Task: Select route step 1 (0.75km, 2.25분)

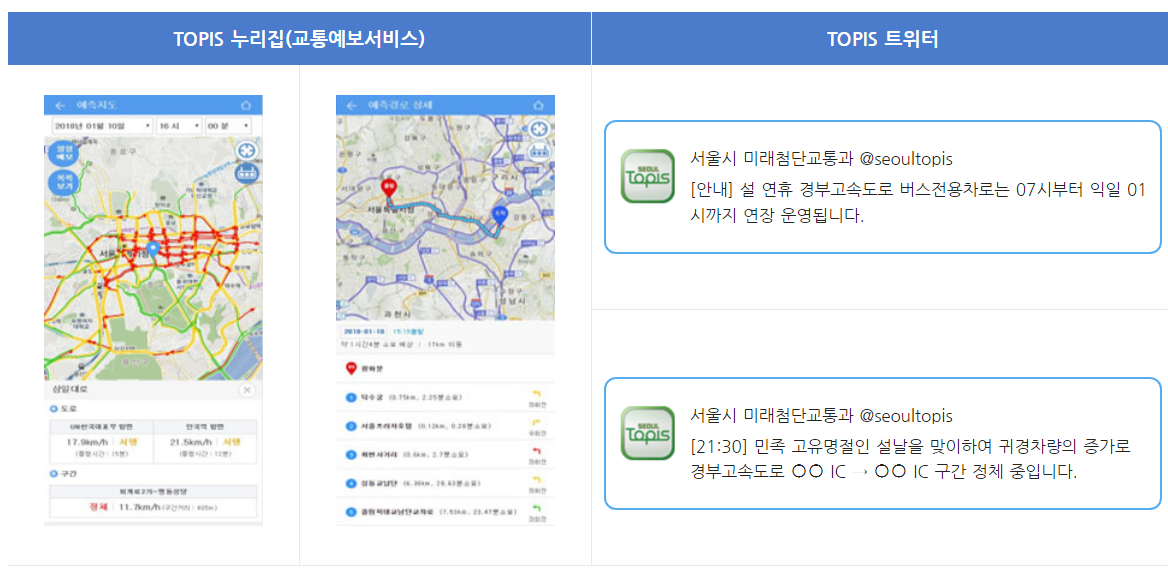Action: pos(445,398)
